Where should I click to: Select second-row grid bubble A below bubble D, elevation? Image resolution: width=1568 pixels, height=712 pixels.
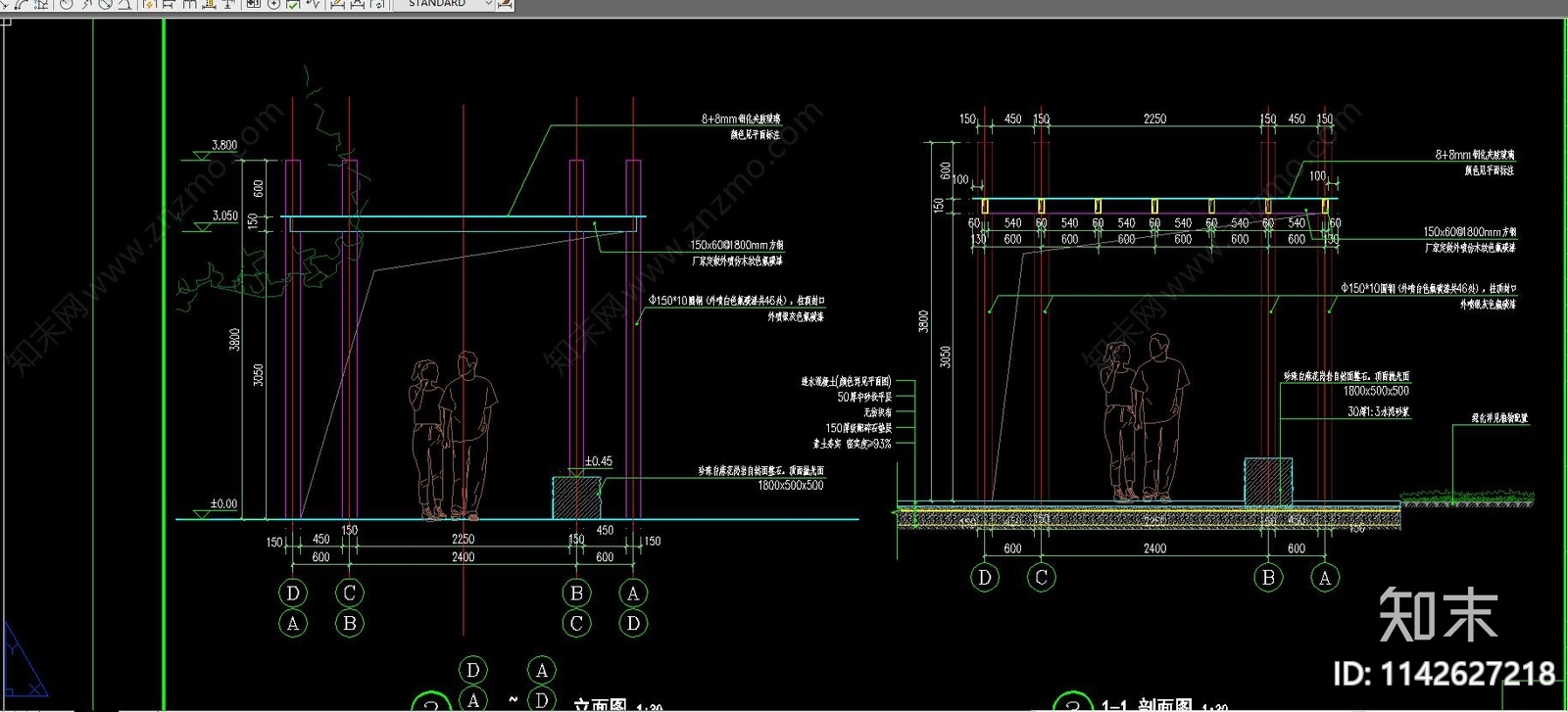293,623
